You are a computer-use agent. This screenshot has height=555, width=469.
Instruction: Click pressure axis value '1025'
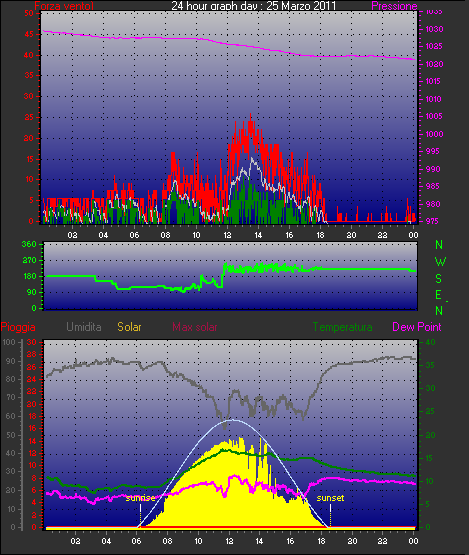(x=434, y=46)
